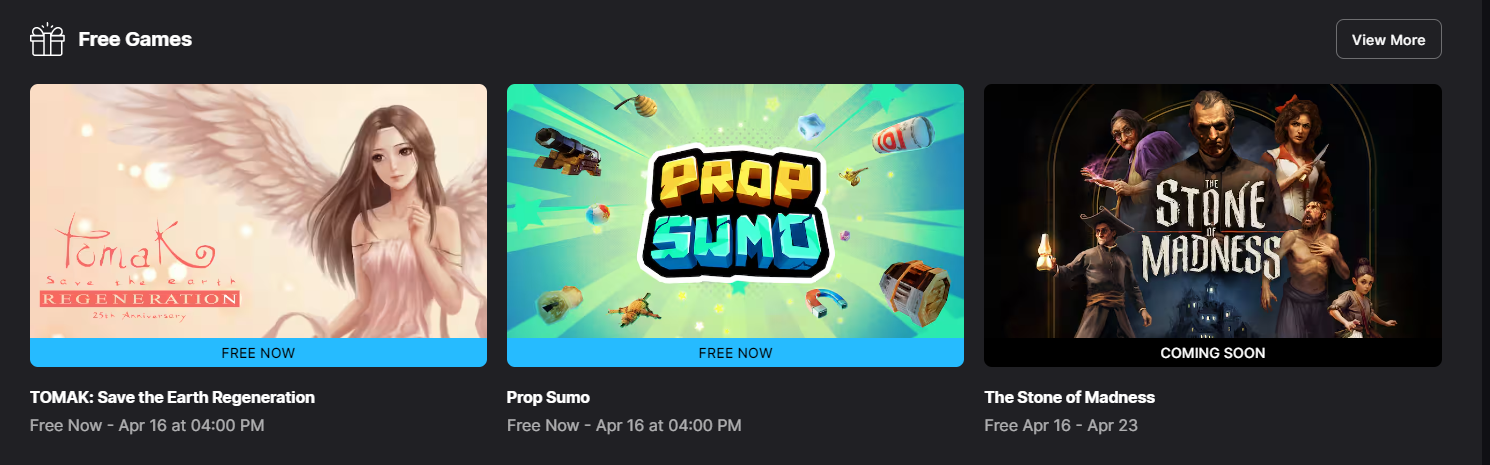The image size is (1490, 465).
Task: Click the FREE NOW banner under TOMAK artwork
Action: (258, 353)
